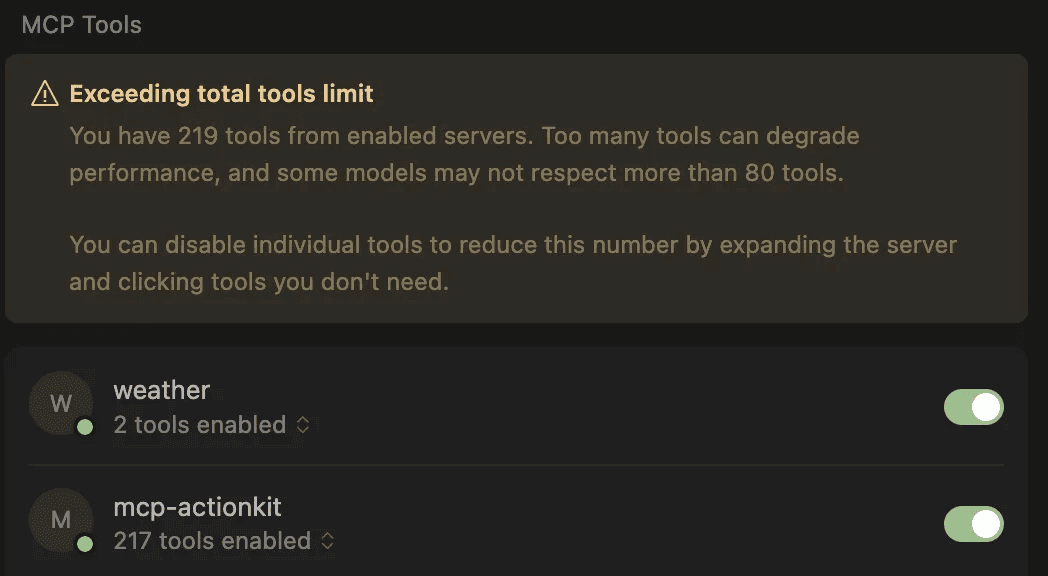Open the "217 tools enabled" tools list
The image size is (1048, 576).
click(212, 541)
